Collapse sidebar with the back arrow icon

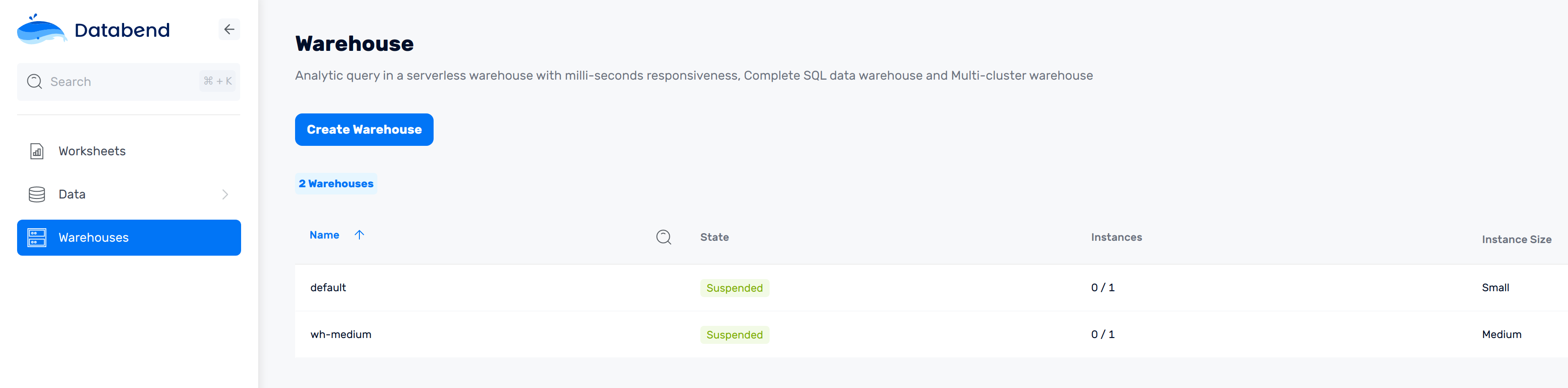click(x=229, y=29)
